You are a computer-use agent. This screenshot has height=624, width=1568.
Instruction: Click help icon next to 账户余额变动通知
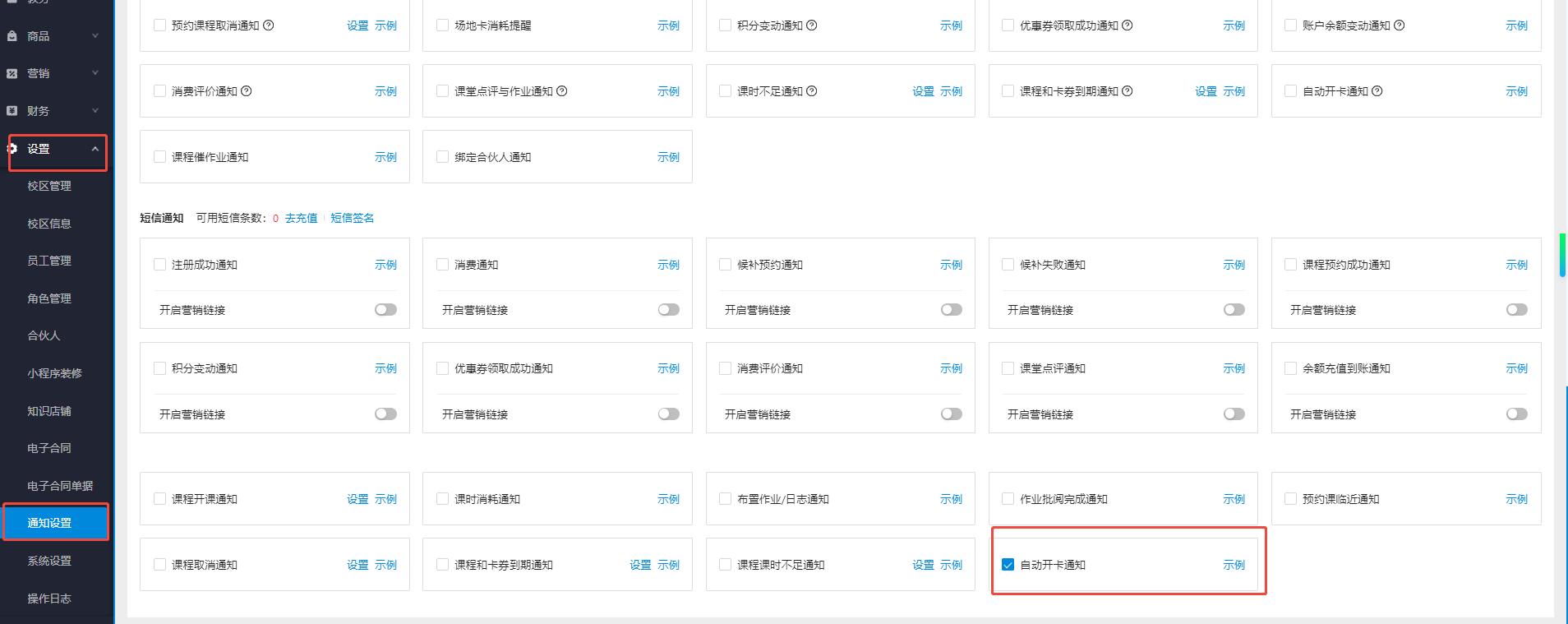click(1399, 25)
